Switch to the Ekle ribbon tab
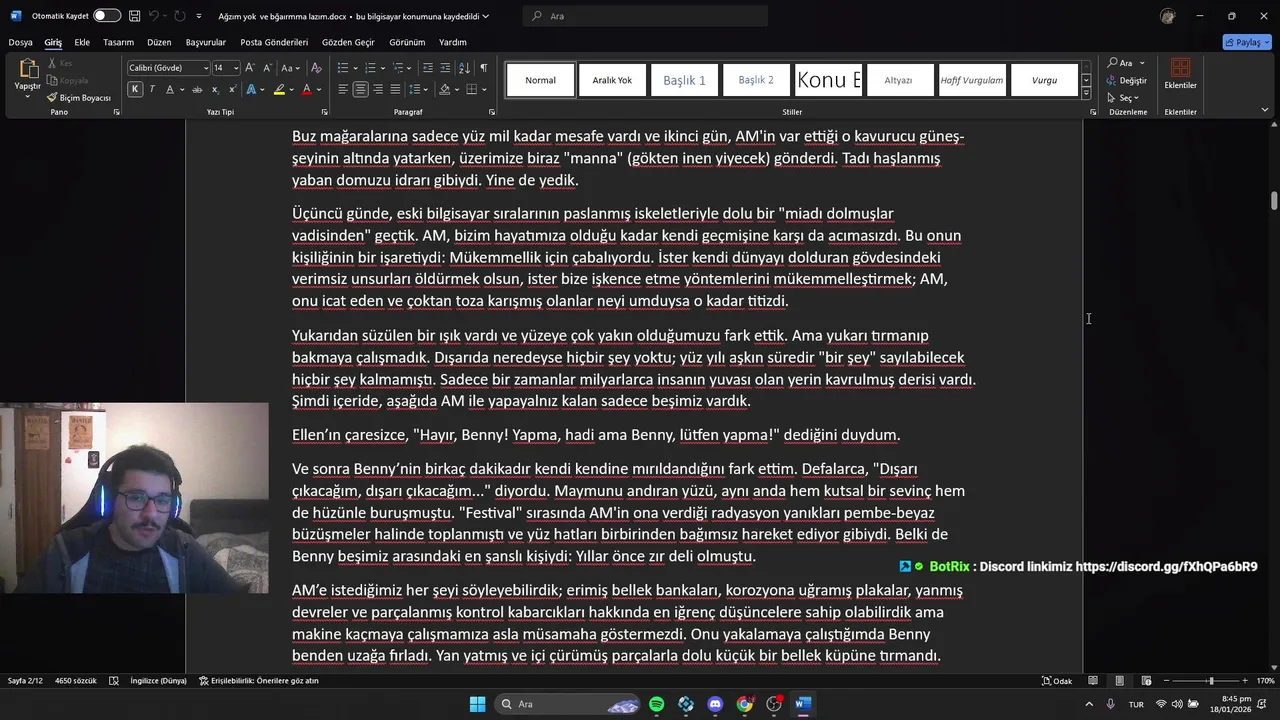This screenshot has height=720, width=1280. 82,42
